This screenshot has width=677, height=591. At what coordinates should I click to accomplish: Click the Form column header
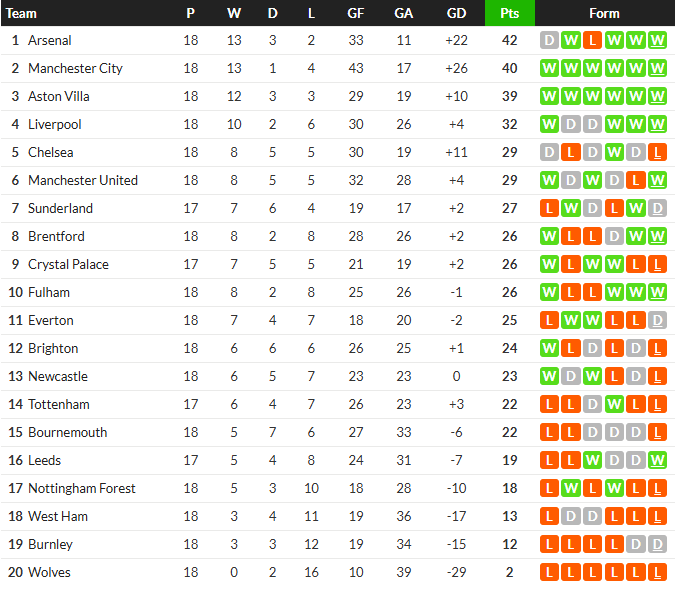click(x=604, y=13)
